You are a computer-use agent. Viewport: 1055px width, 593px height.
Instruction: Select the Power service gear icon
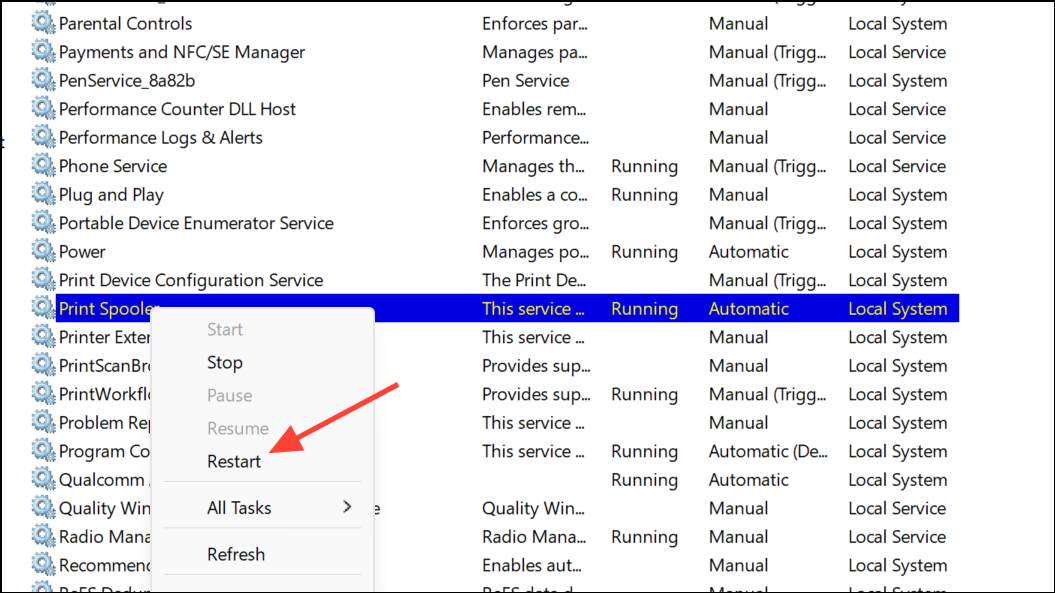coord(43,251)
